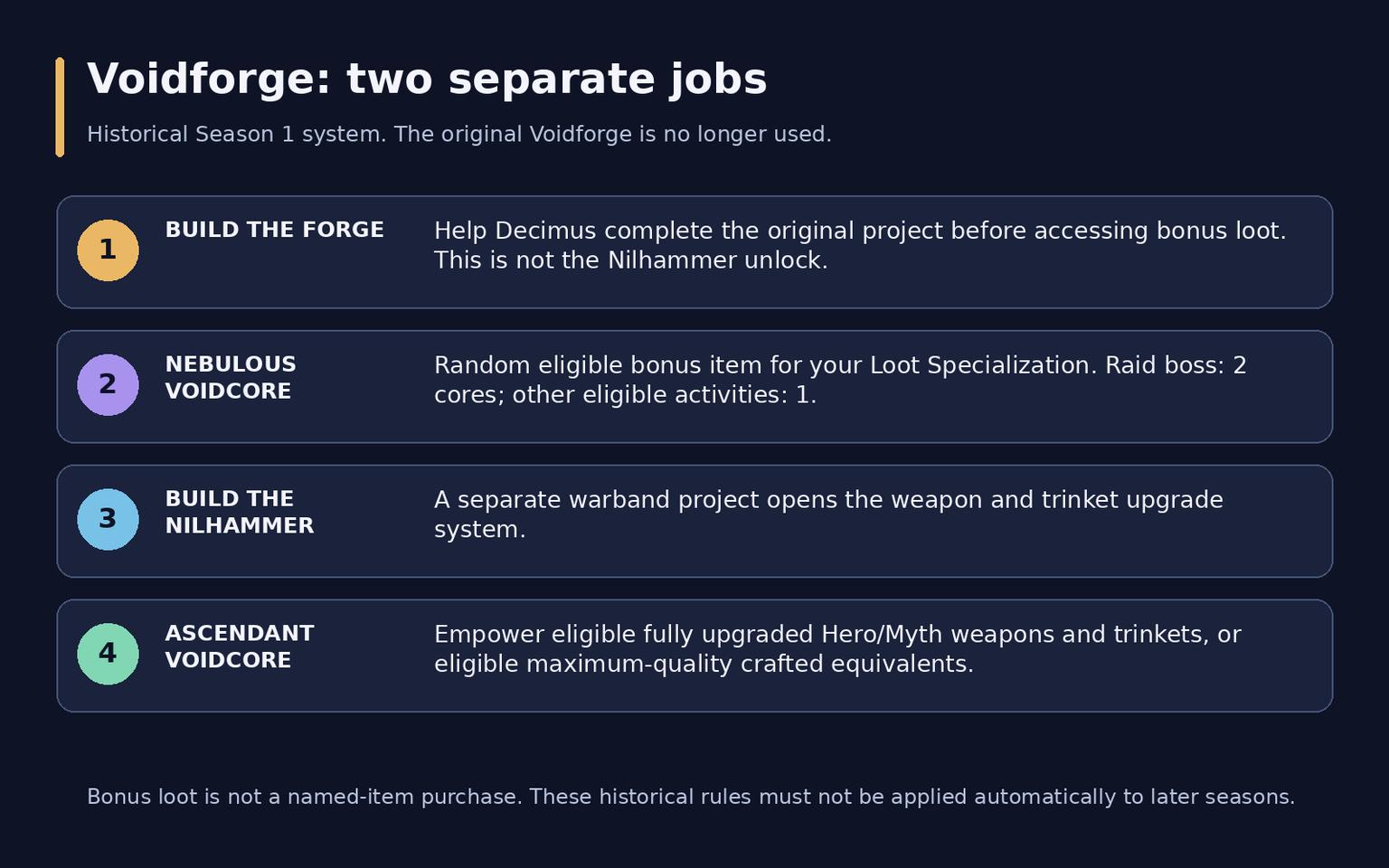Viewport: 1389px width, 868px height.
Task: Click the orange step 1 circle
Action: point(108,250)
